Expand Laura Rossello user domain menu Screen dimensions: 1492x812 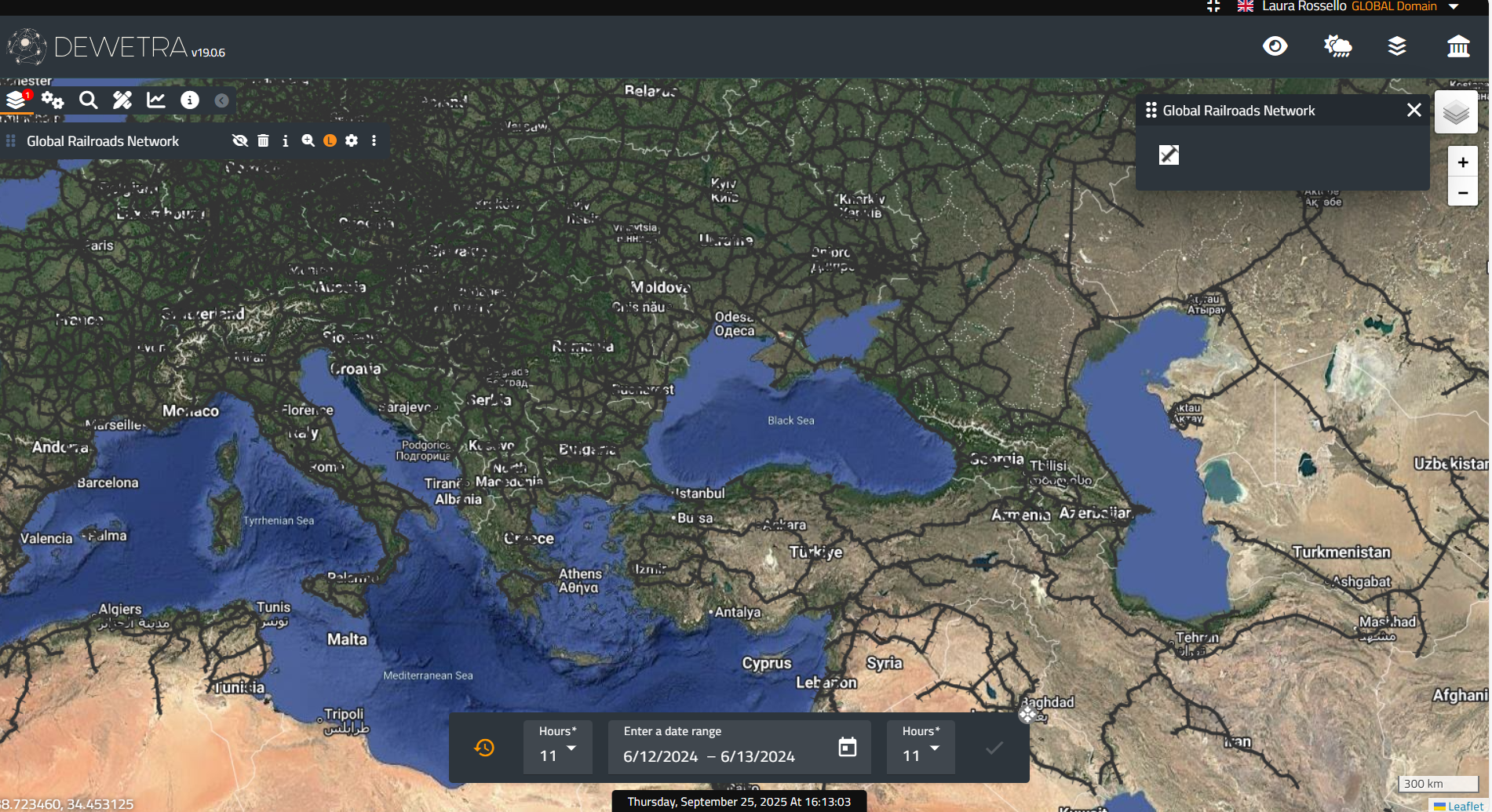(1454, 6)
